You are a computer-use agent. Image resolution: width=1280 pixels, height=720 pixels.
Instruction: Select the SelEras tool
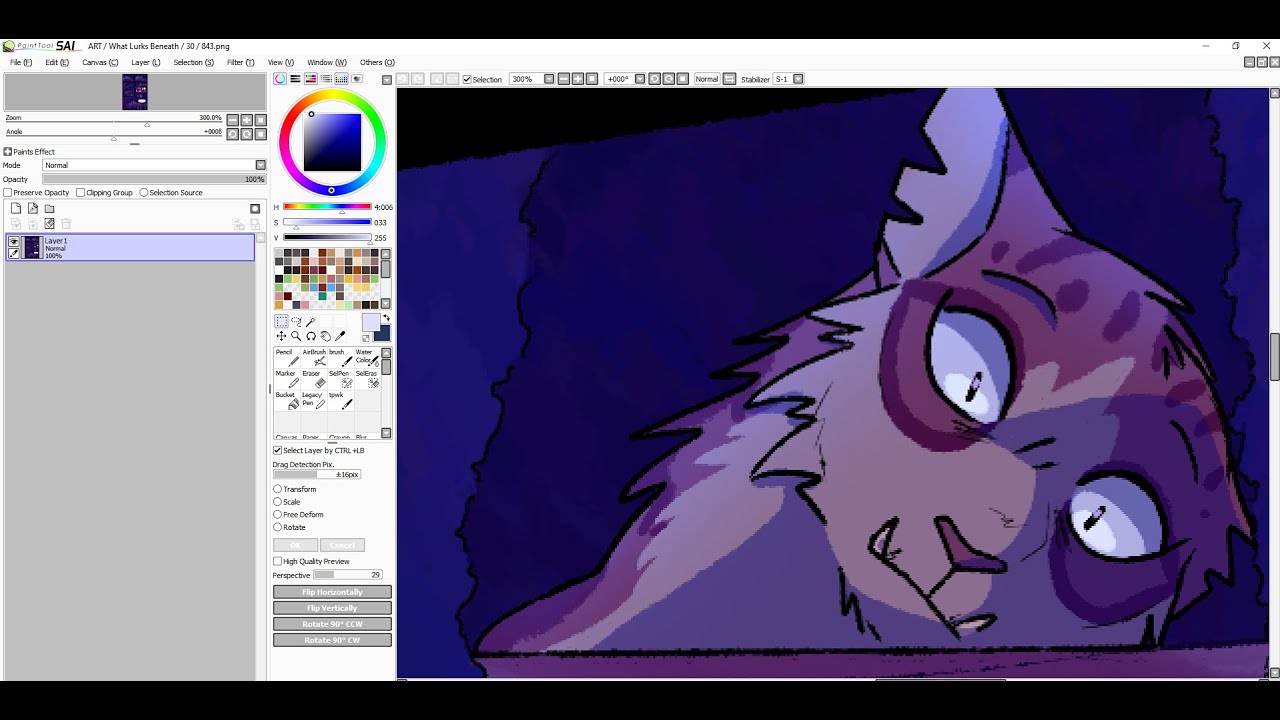(366, 379)
